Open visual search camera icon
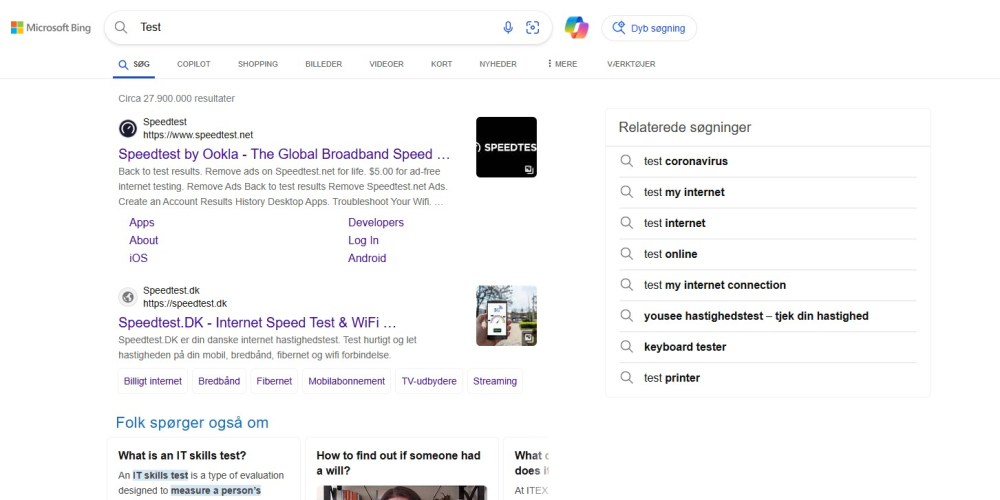 tap(533, 28)
